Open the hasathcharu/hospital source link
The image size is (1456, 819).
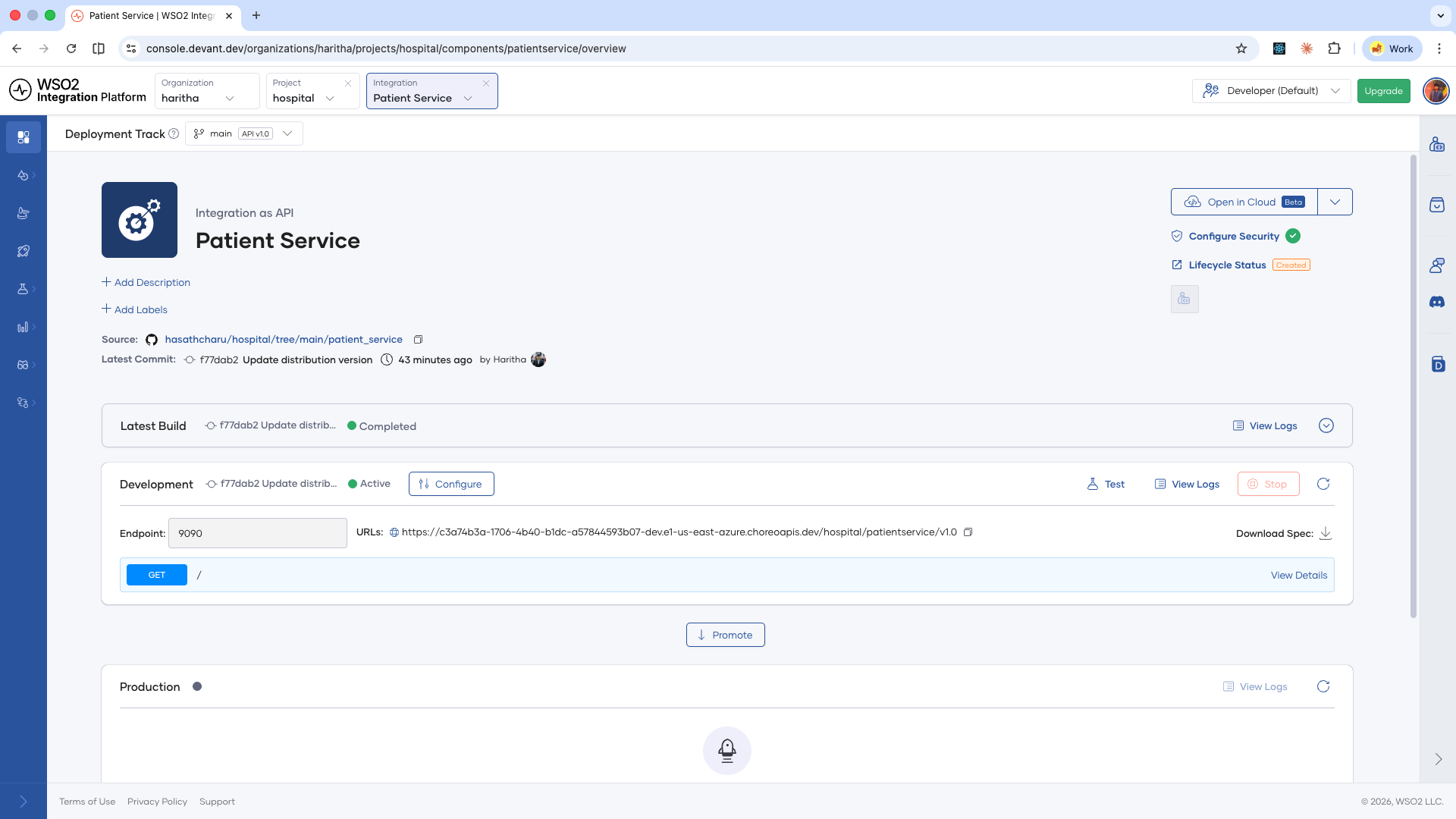coord(284,340)
